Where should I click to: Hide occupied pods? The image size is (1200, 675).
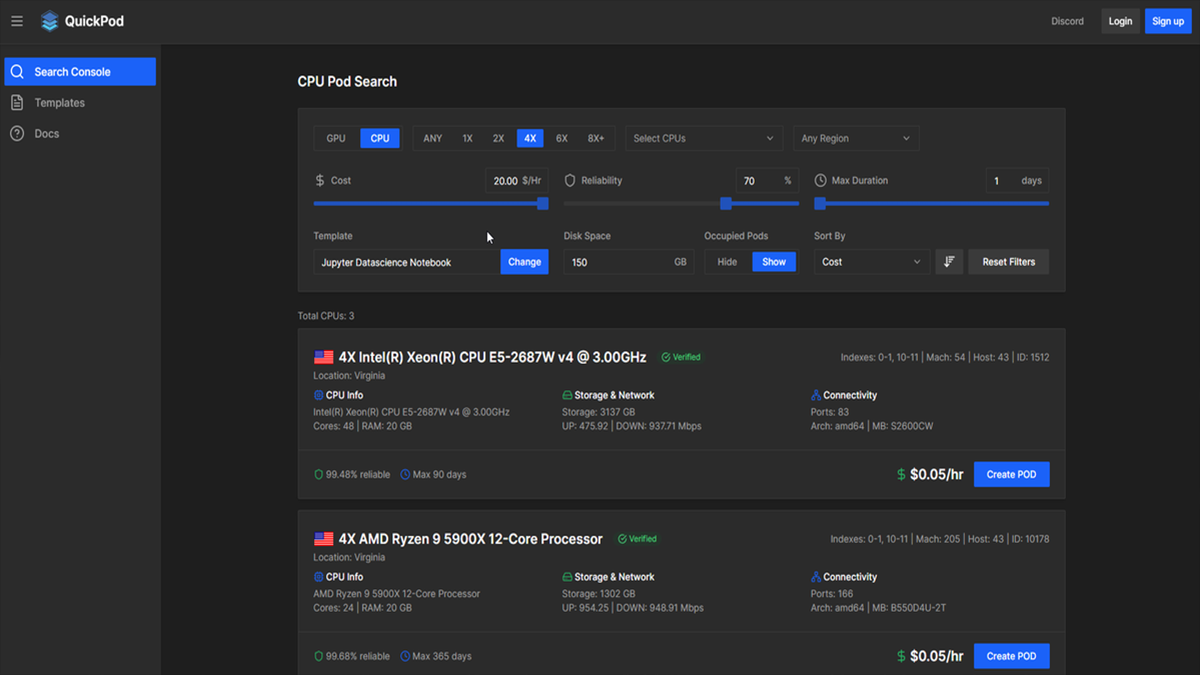[x=728, y=262]
